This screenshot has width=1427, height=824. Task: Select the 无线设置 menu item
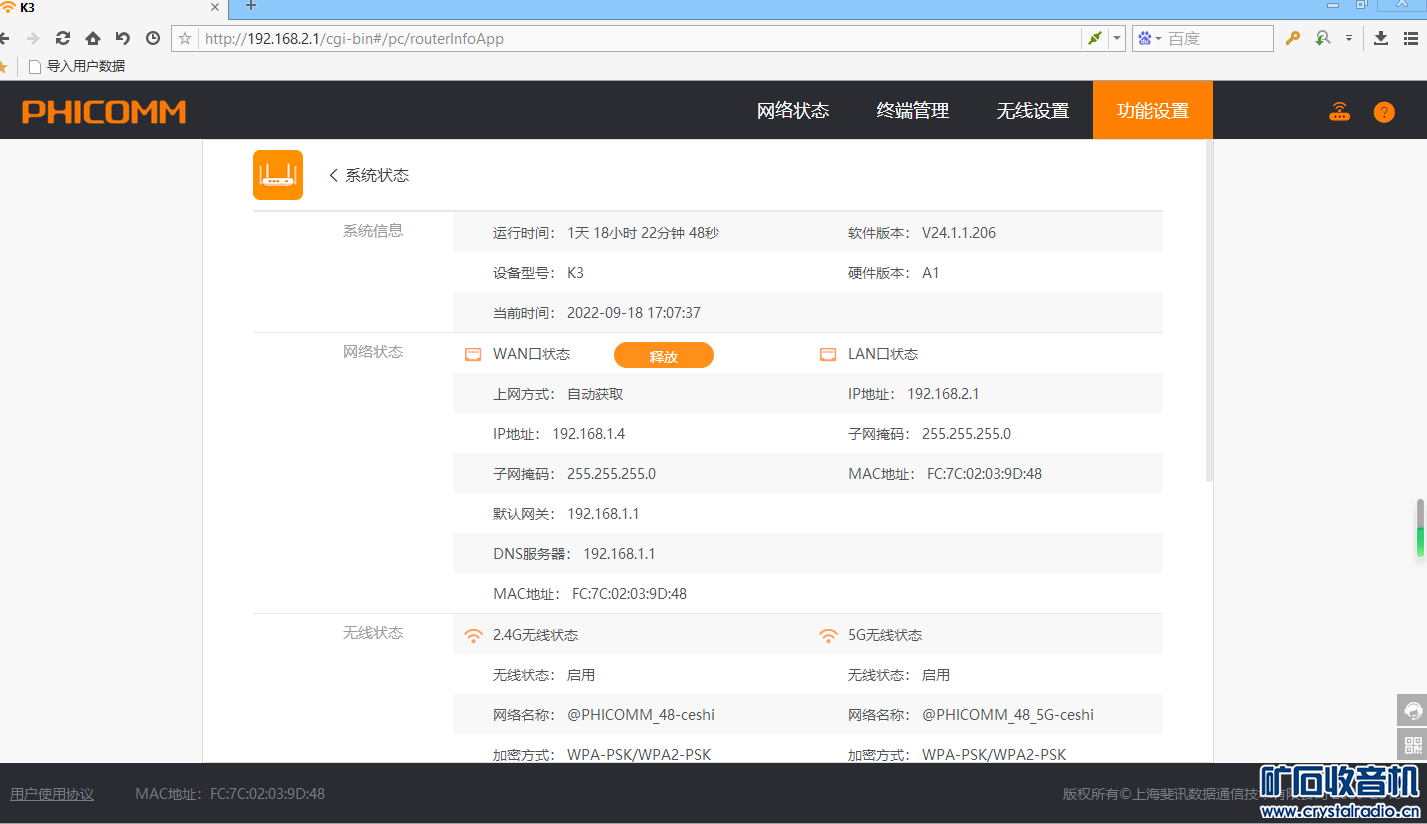point(1033,111)
